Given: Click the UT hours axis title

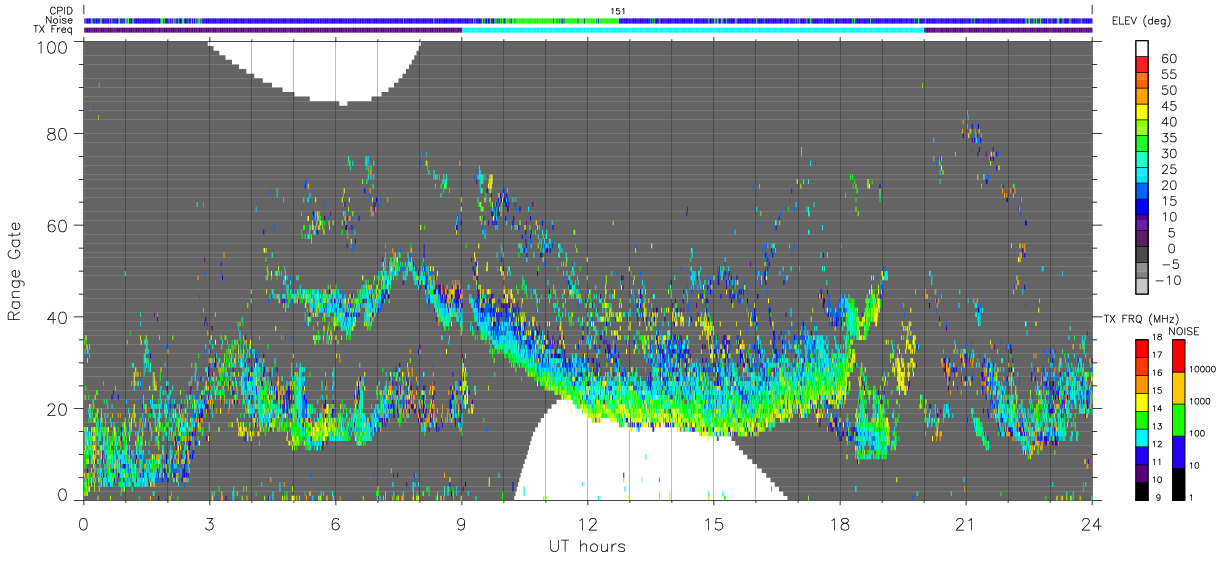Looking at the screenshot, I should coord(587,546).
